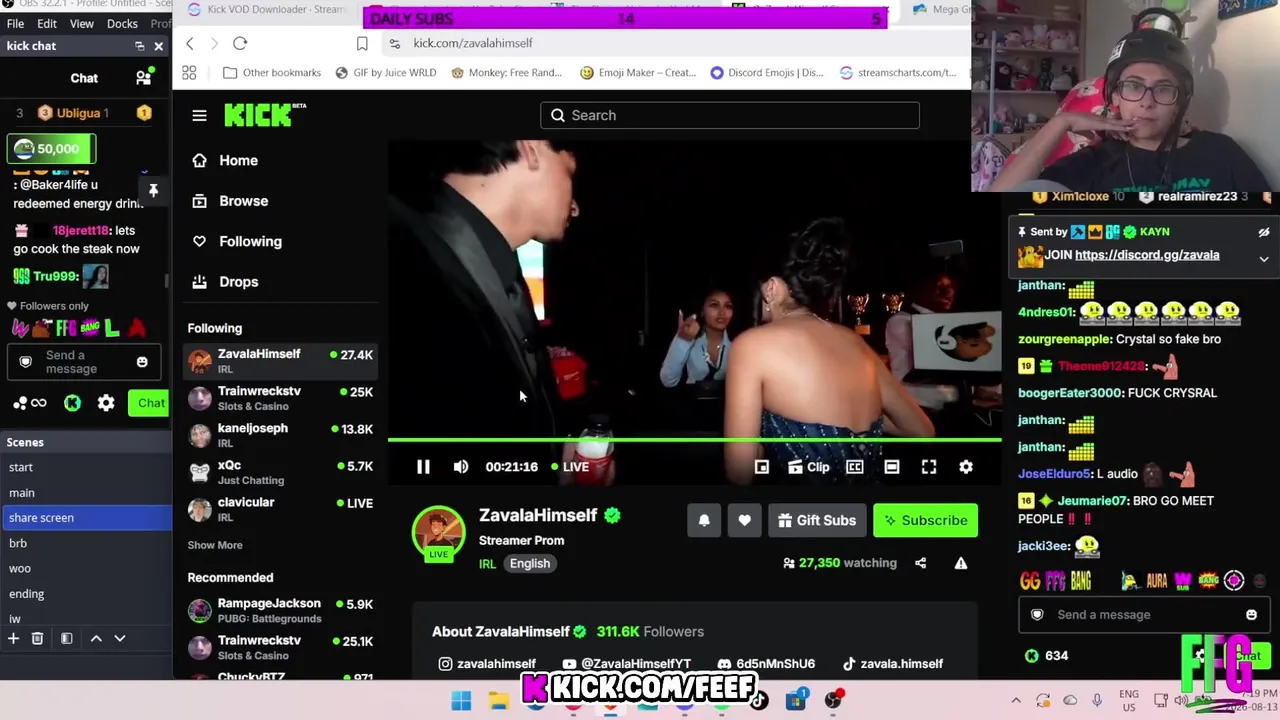Open the Windows Start menu
The height and width of the screenshot is (720, 1280).
click(x=461, y=700)
